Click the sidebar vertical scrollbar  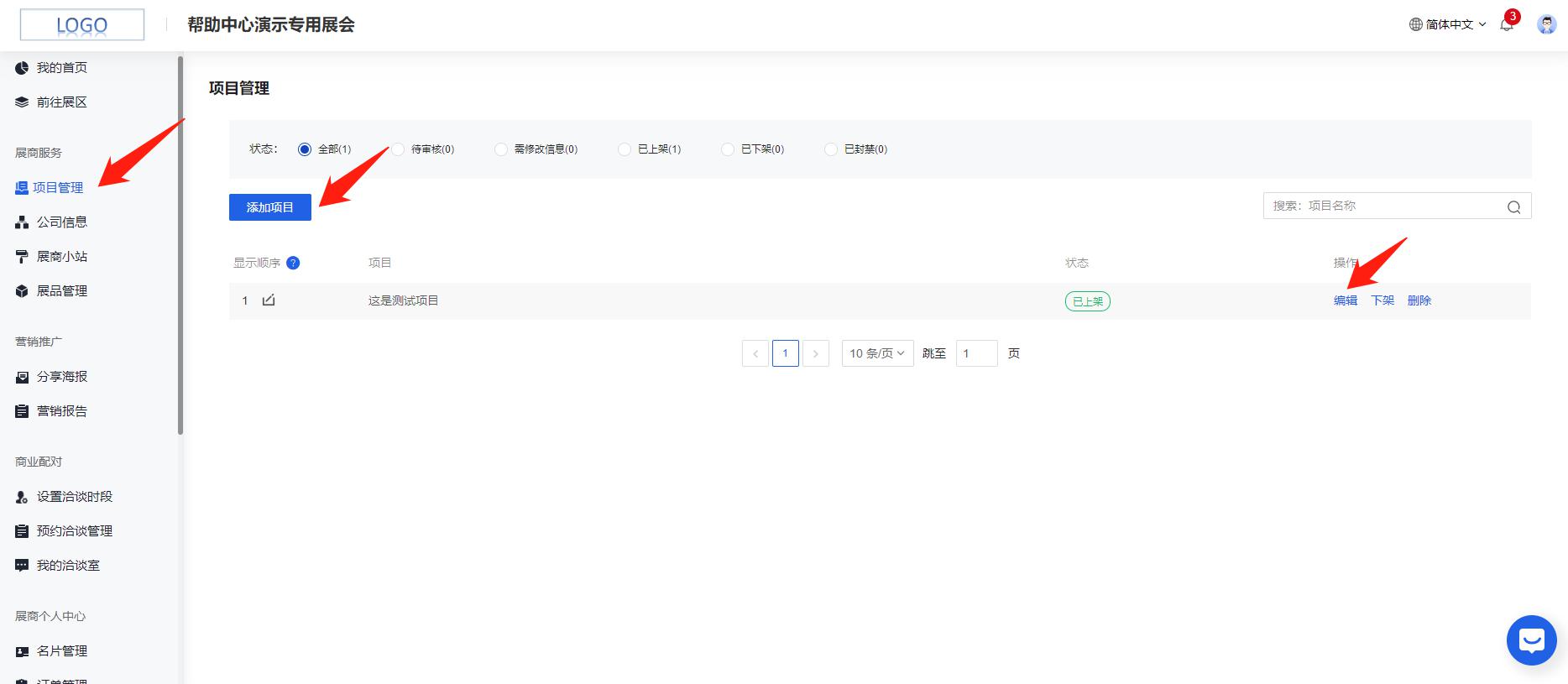point(180,245)
